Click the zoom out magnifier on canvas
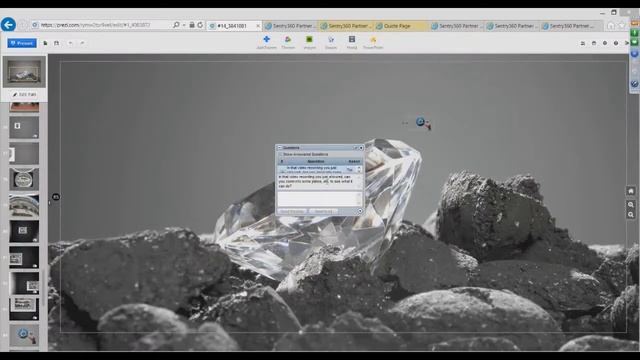Viewport: 640px width, 360px height. 631,215
